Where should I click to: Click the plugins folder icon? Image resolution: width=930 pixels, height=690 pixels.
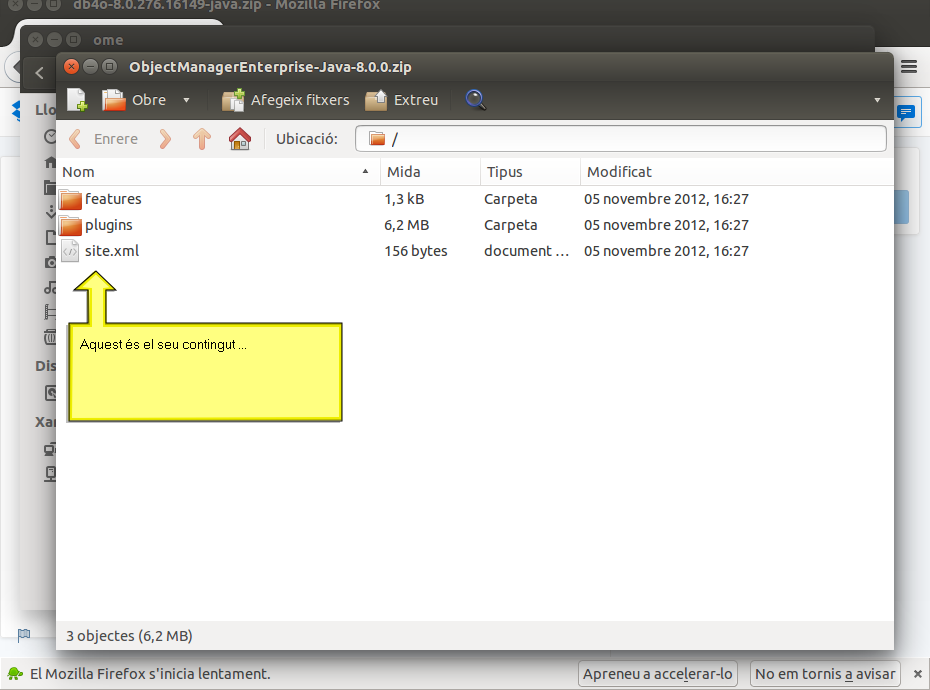click(x=71, y=225)
